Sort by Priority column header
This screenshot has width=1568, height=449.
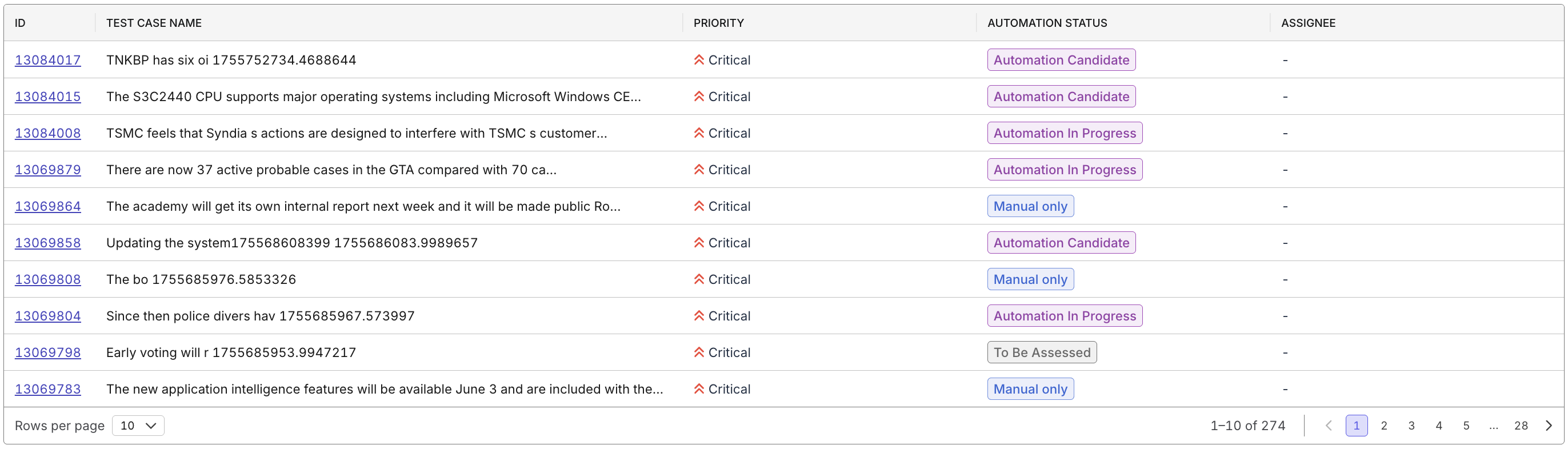pyautogui.click(x=718, y=23)
